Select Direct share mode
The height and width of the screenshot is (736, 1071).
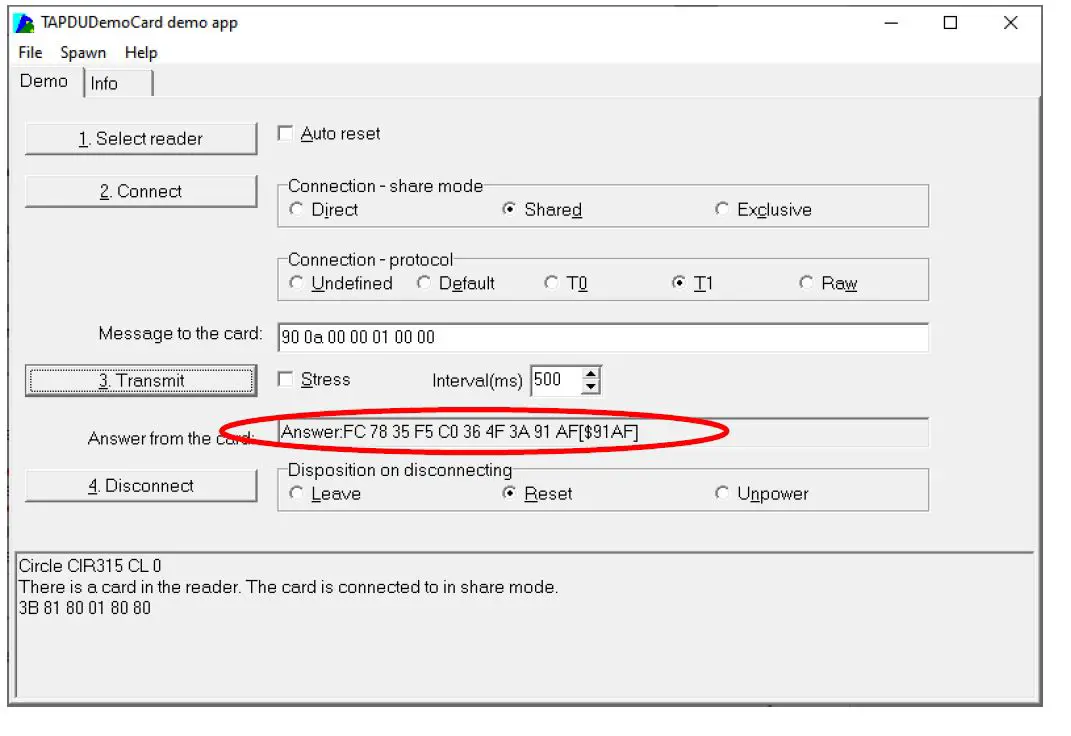coord(296,209)
